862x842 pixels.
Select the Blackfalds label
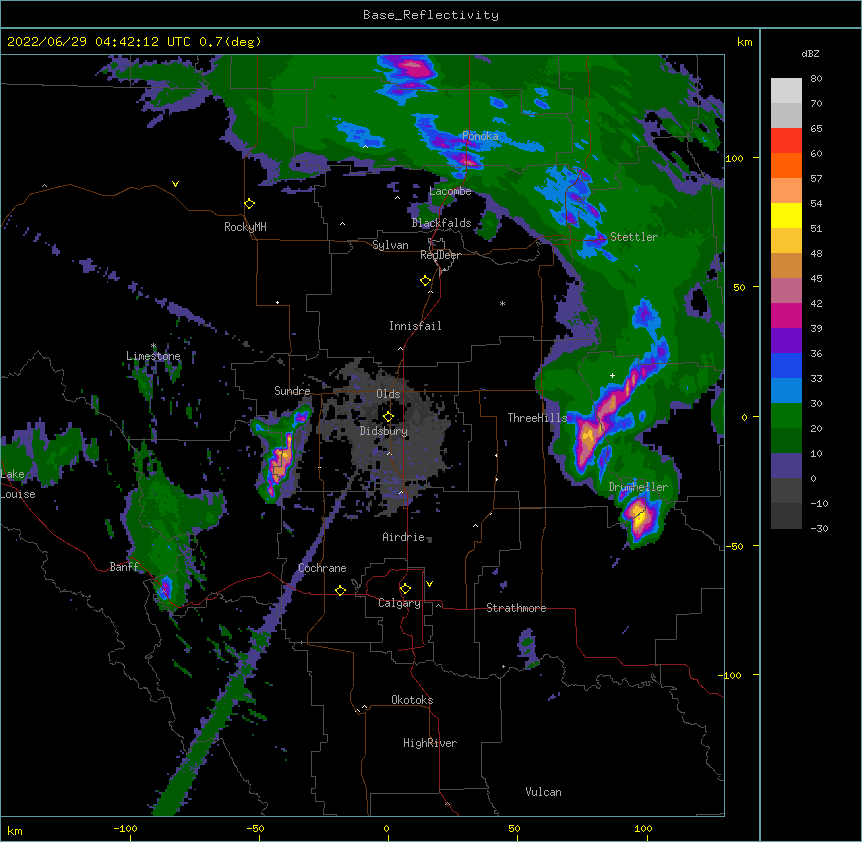(x=441, y=223)
